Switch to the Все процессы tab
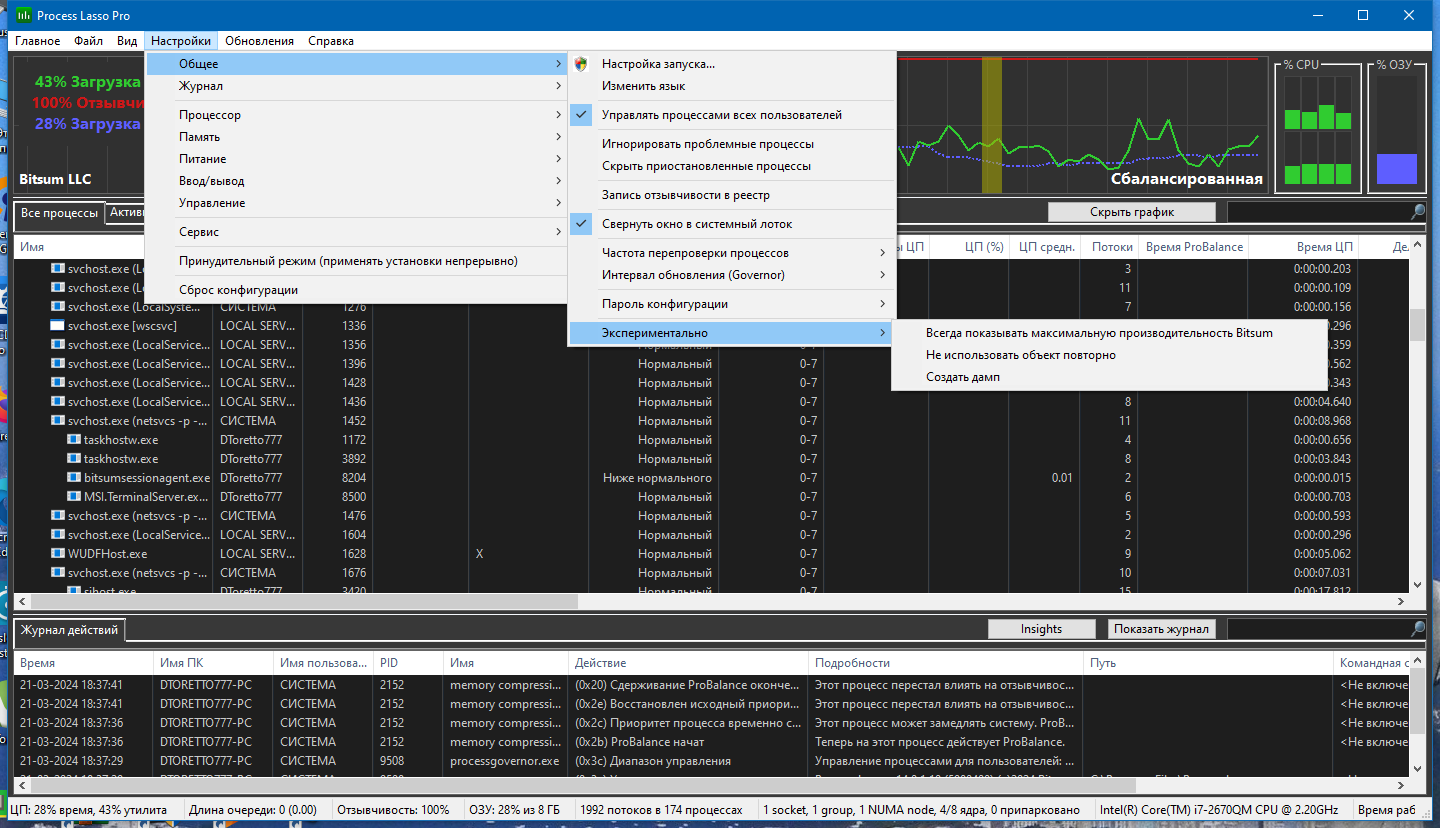The height and width of the screenshot is (828, 1440). 60,213
